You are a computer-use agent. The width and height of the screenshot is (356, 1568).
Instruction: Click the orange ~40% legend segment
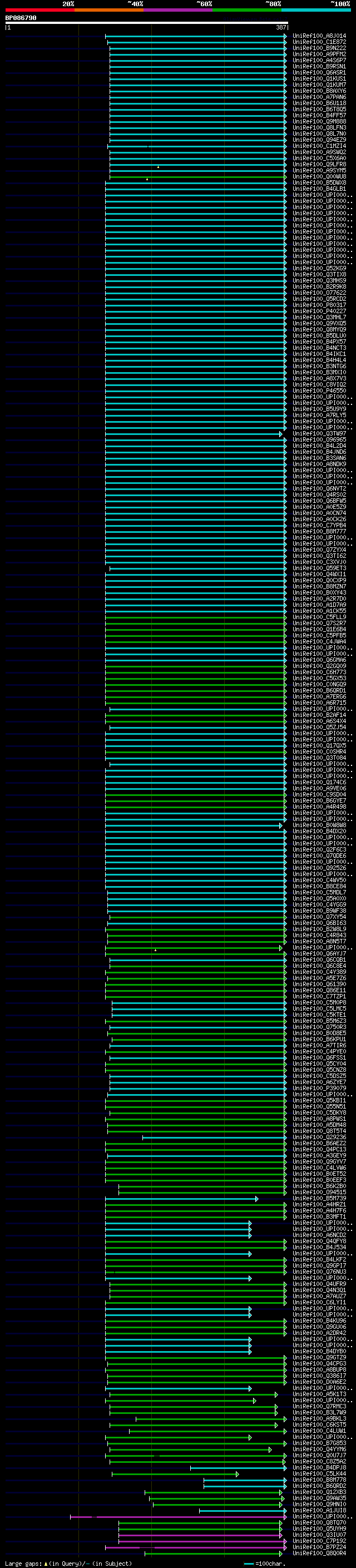[109, 10]
